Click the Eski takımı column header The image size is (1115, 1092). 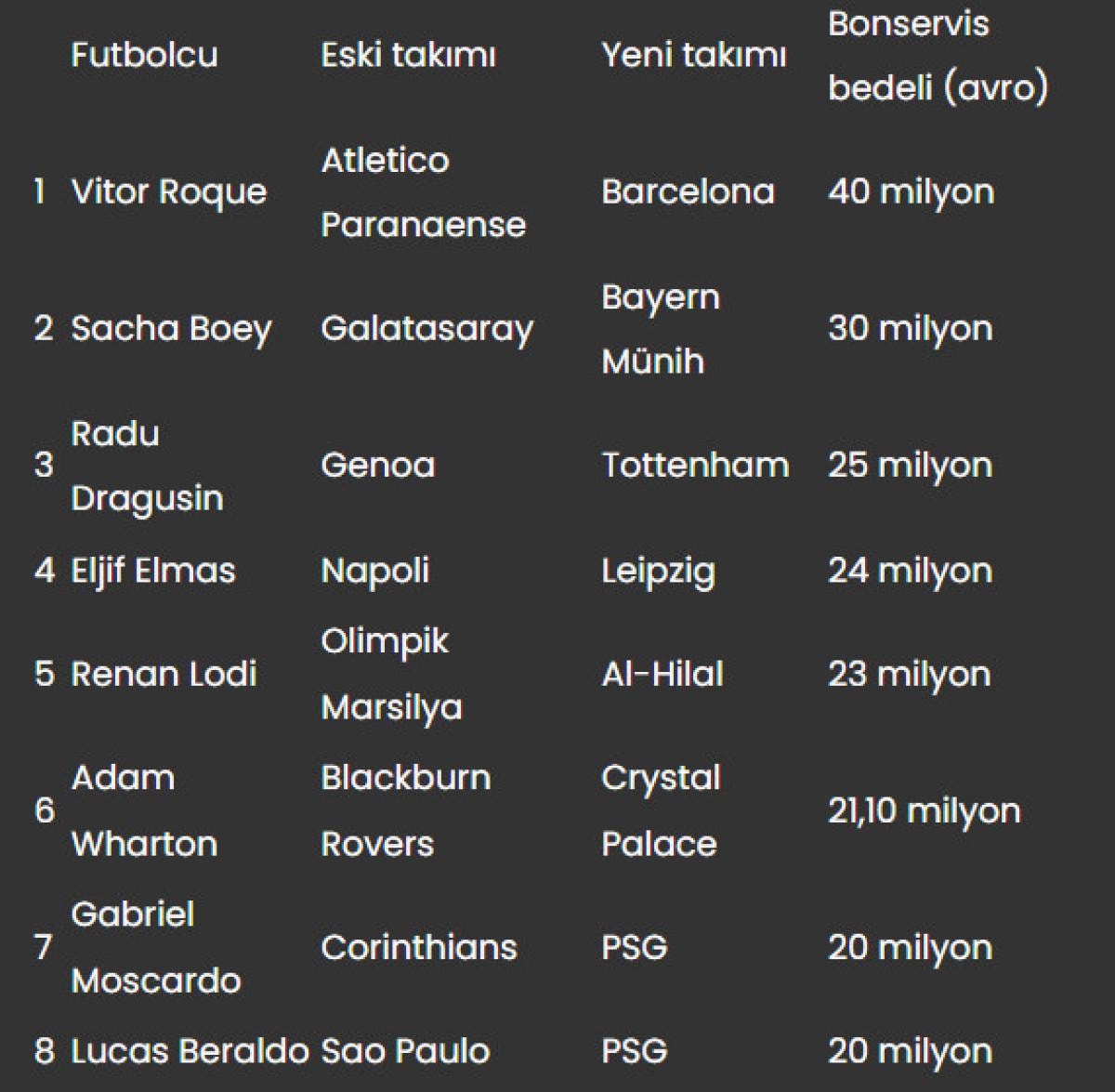408,55
